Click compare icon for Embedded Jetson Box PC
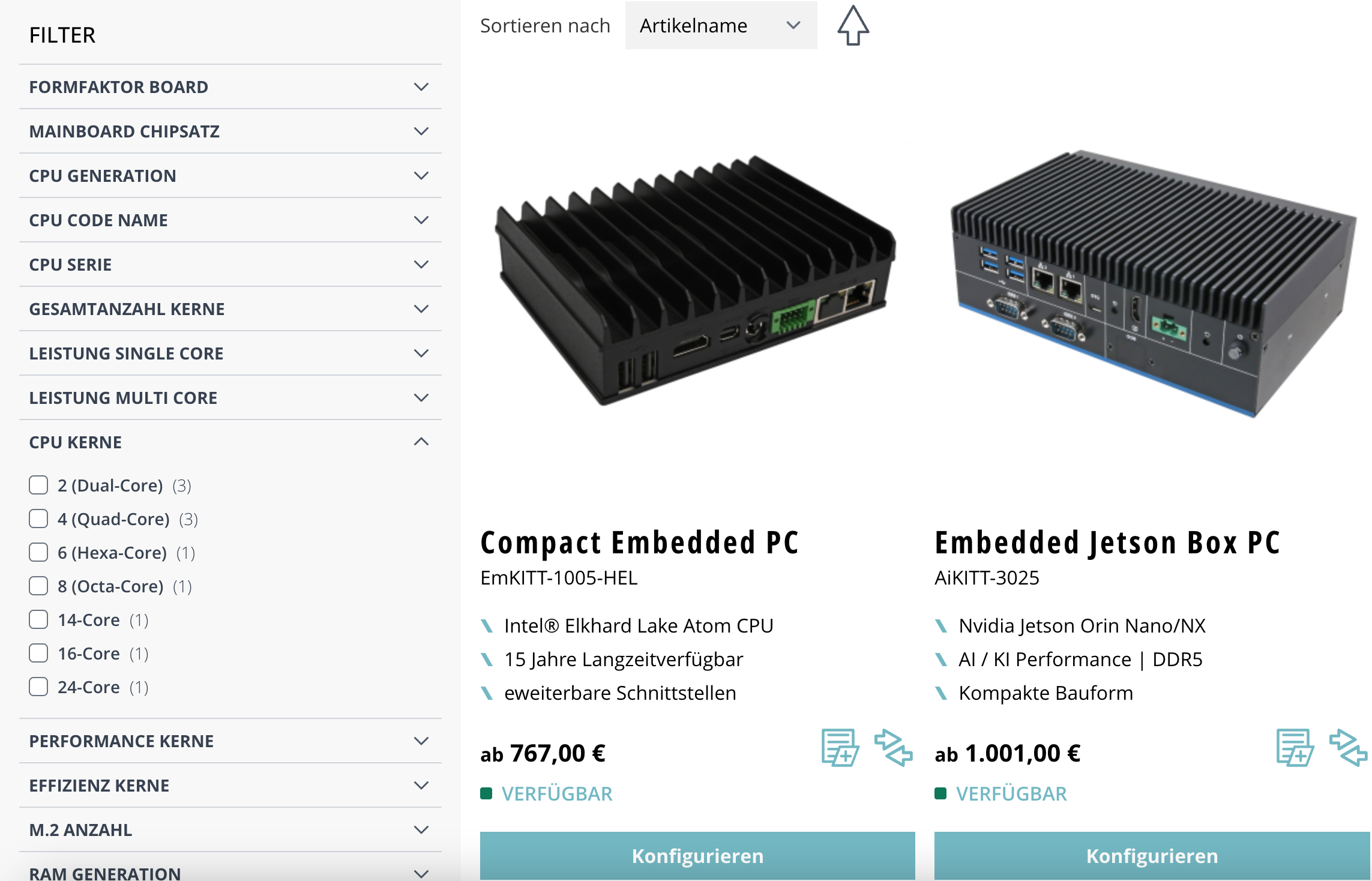 coord(1348,748)
